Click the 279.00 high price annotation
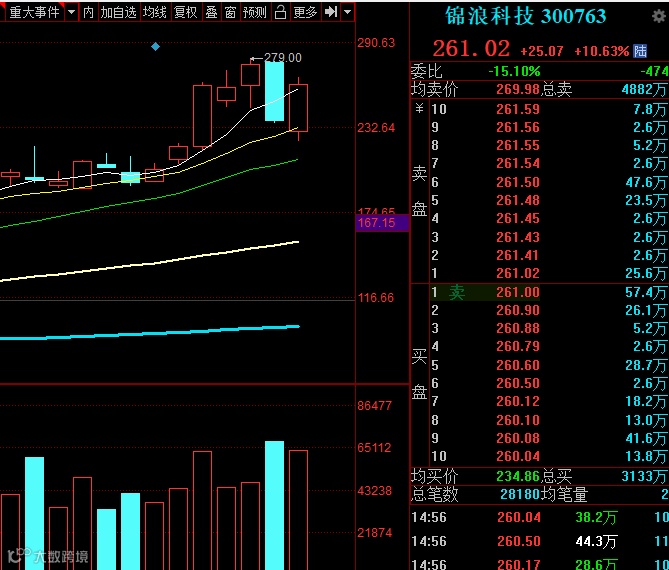The width and height of the screenshot is (669, 570). click(x=282, y=58)
